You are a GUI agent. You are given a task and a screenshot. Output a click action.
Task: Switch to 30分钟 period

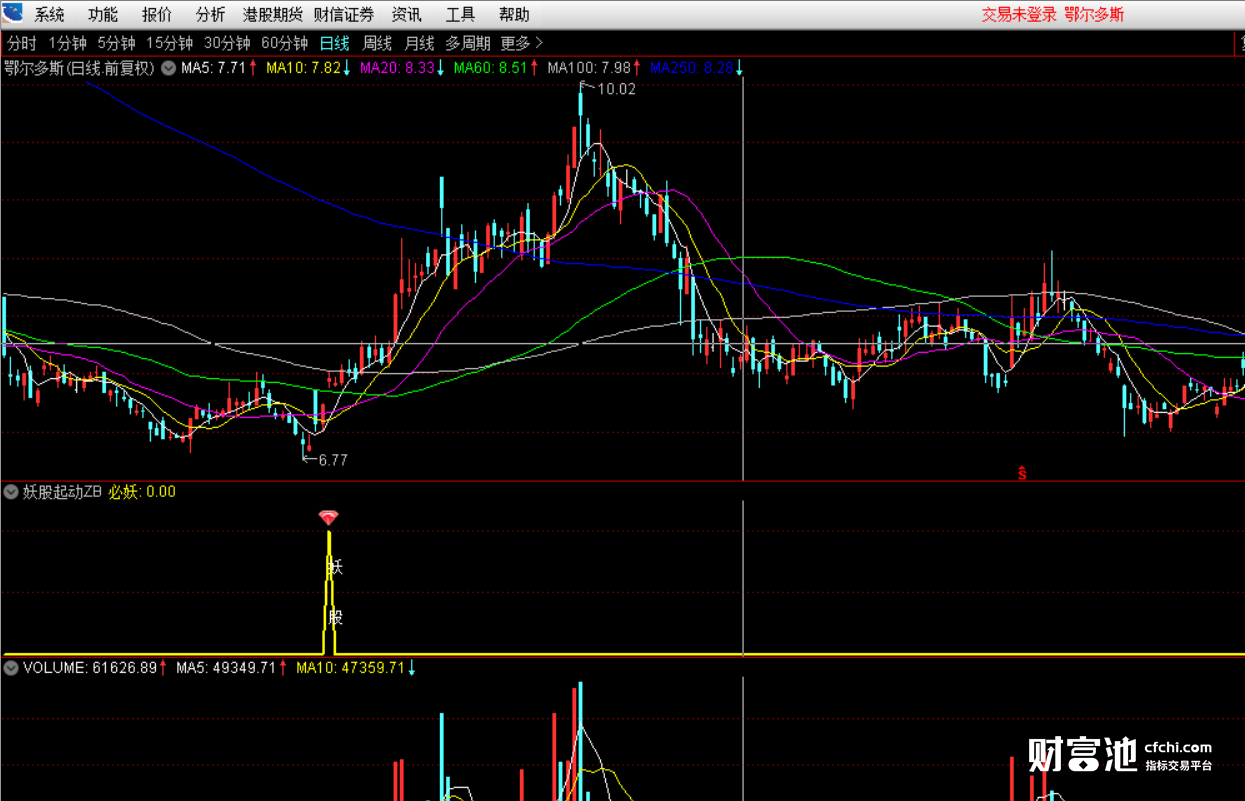(227, 43)
